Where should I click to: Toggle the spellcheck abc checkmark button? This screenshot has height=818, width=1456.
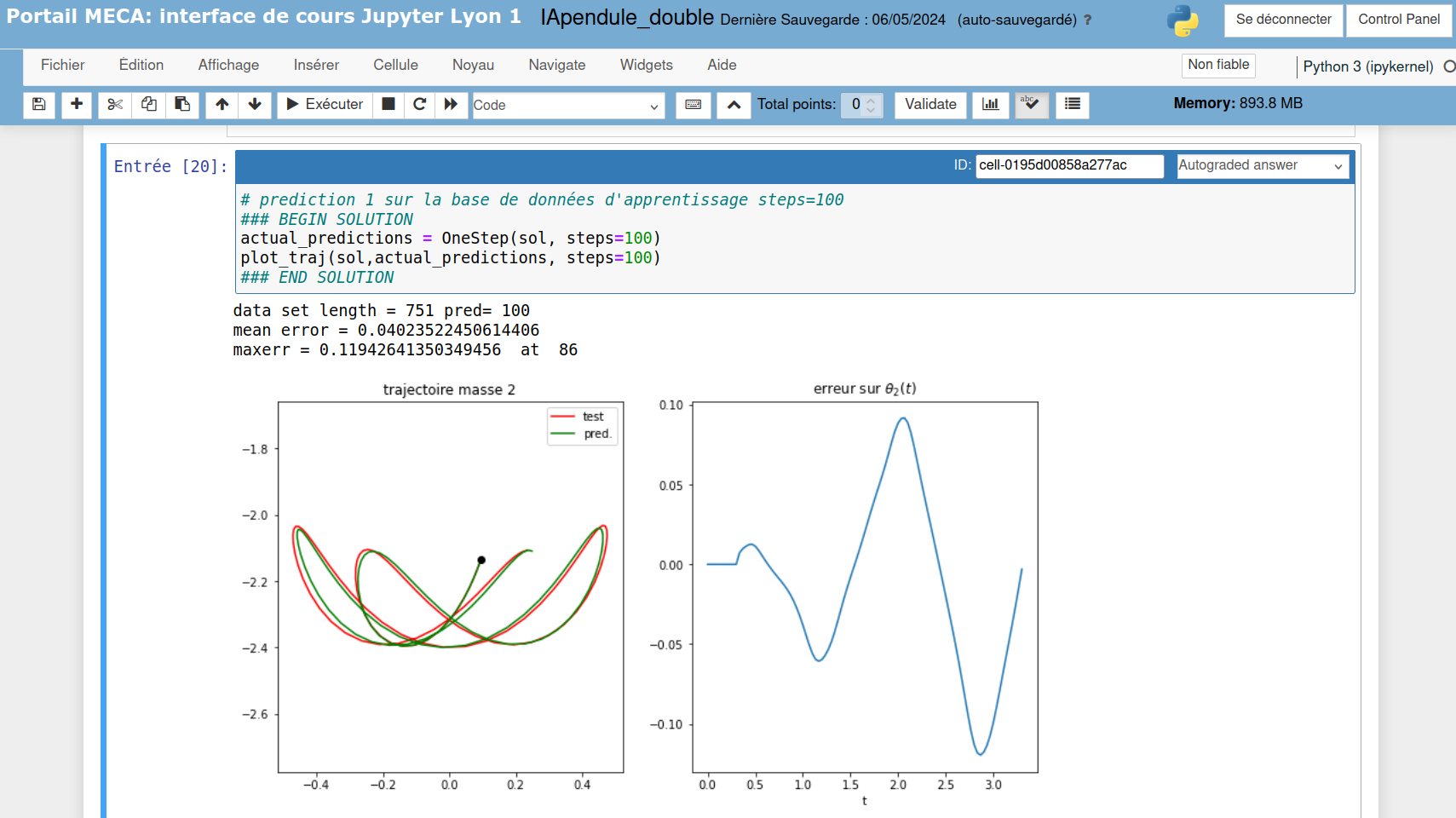pos(1032,104)
